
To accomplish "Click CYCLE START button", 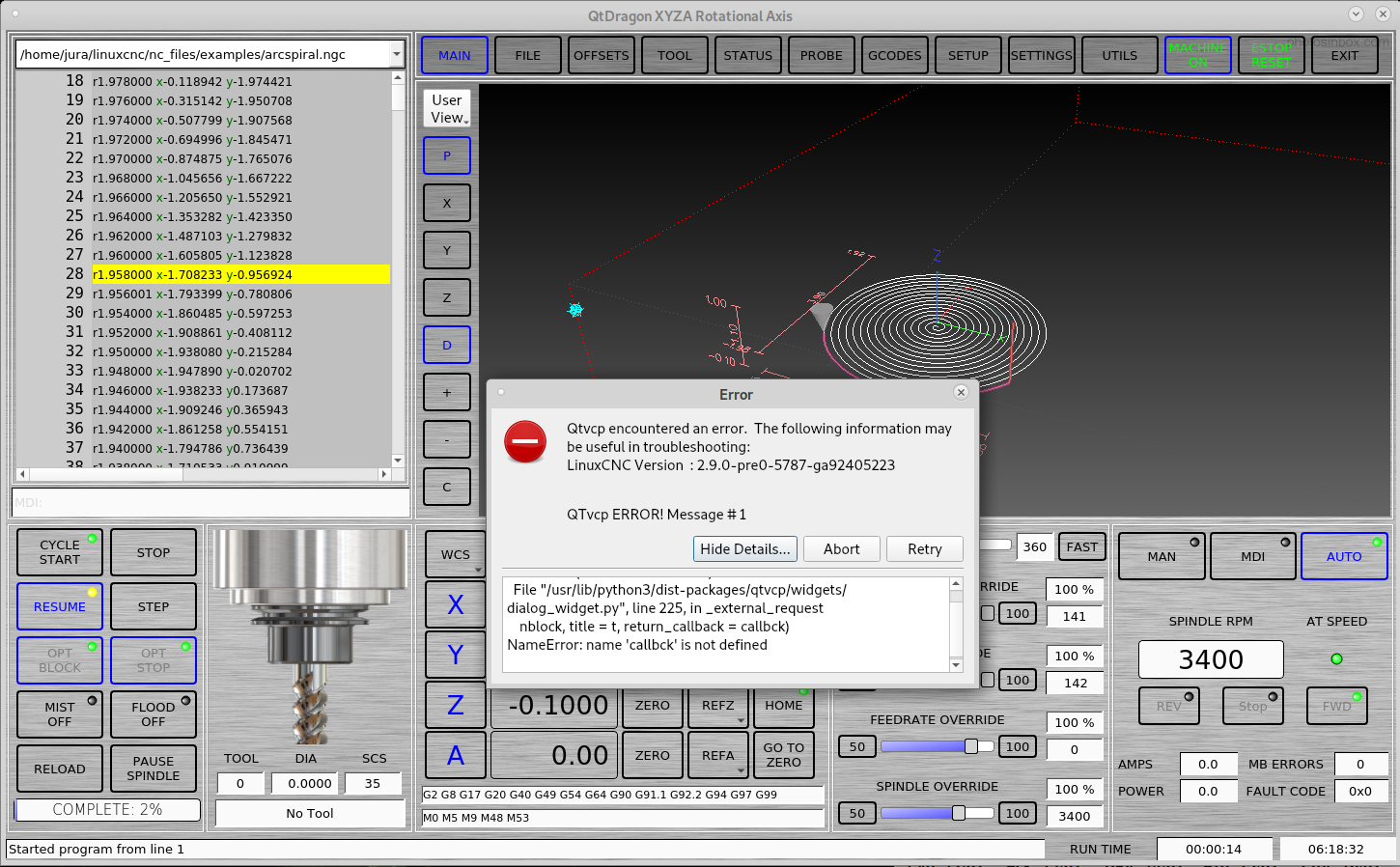I will (60, 552).
